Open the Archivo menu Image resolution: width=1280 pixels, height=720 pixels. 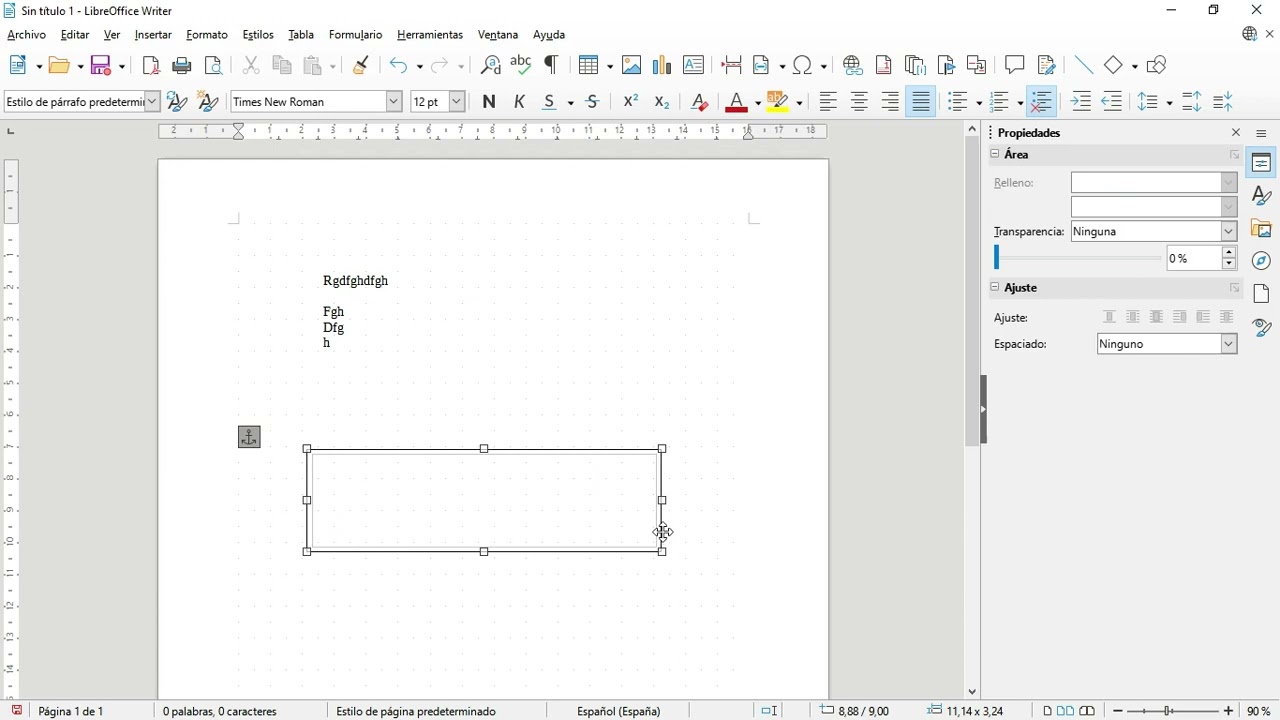[26, 35]
